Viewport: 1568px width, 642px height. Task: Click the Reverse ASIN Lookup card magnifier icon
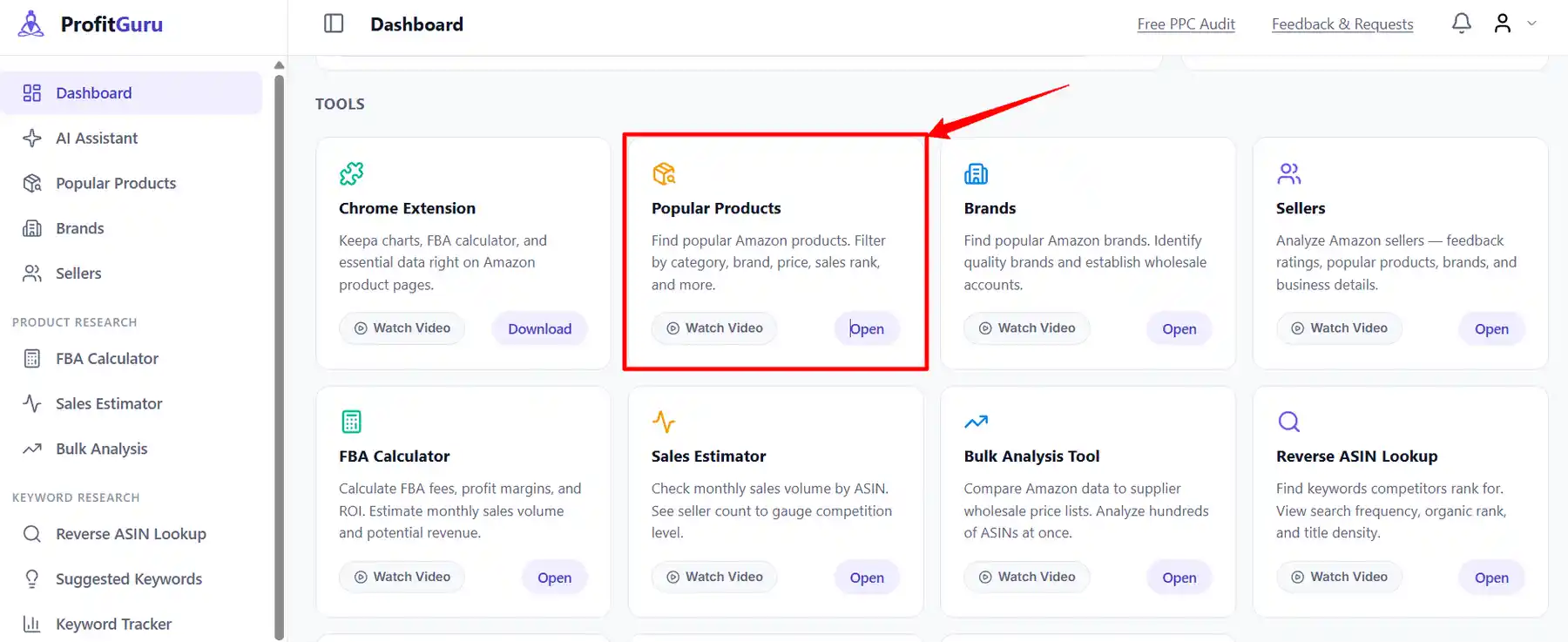point(1288,422)
